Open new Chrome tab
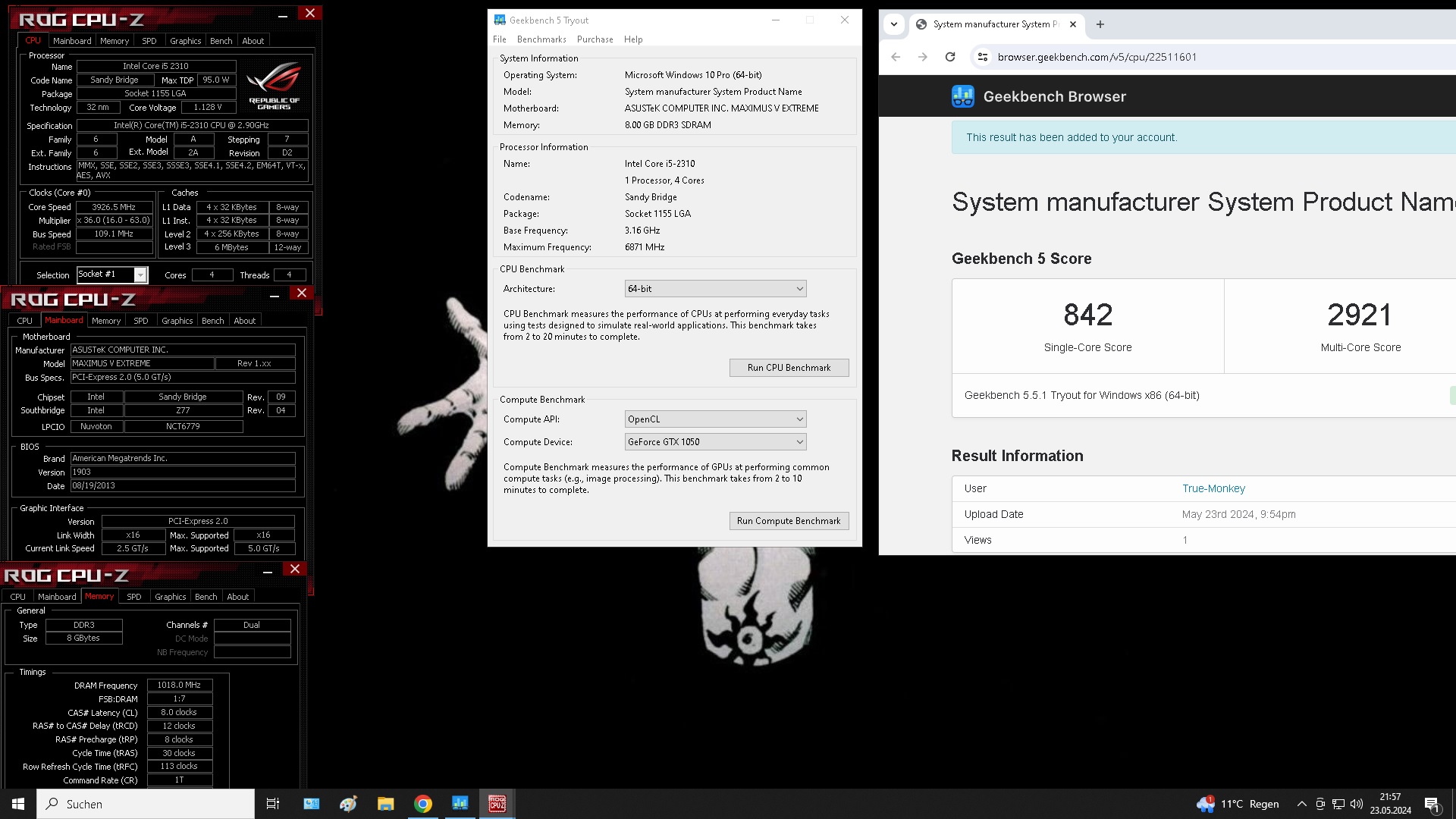1456x819 pixels. [1100, 24]
